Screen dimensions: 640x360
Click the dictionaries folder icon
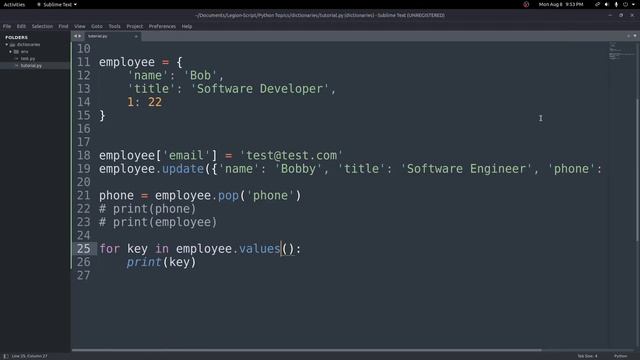click(x=13, y=44)
